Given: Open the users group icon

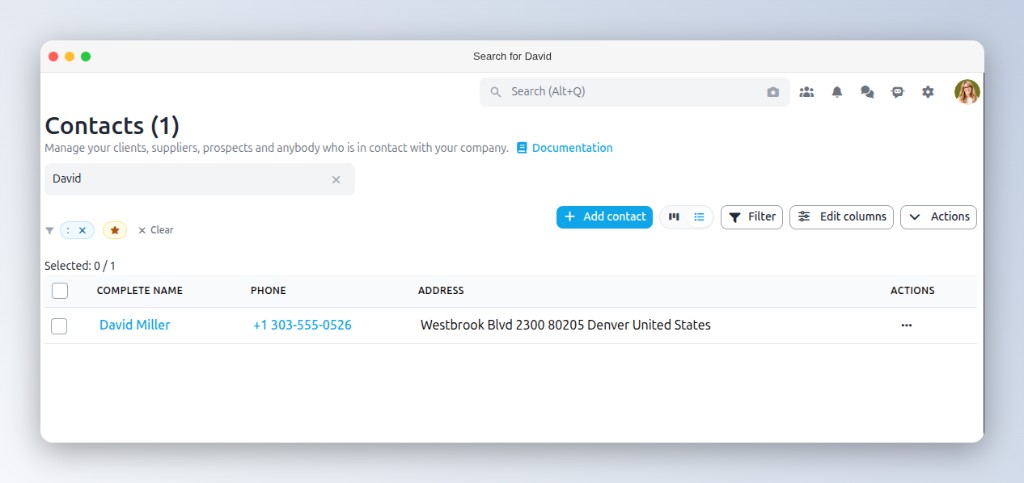Looking at the screenshot, I should click(807, 92).
